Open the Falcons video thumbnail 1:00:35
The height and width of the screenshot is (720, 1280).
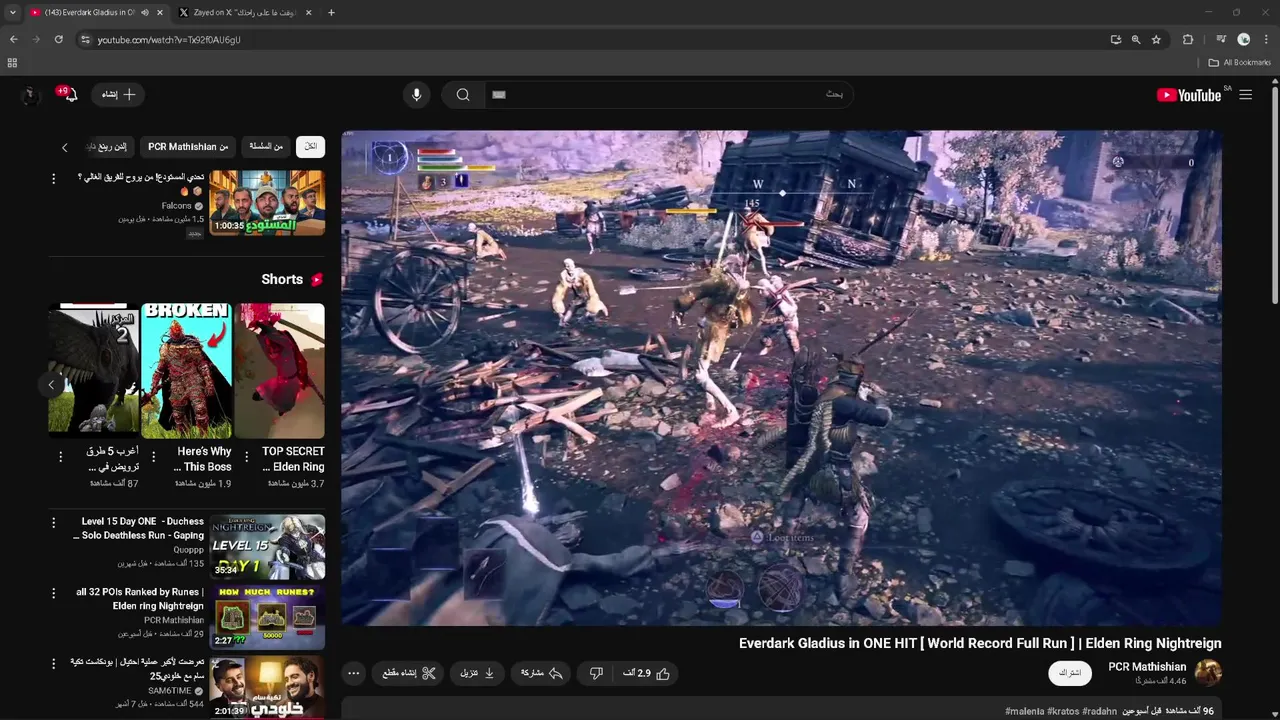tap(267, 203)
